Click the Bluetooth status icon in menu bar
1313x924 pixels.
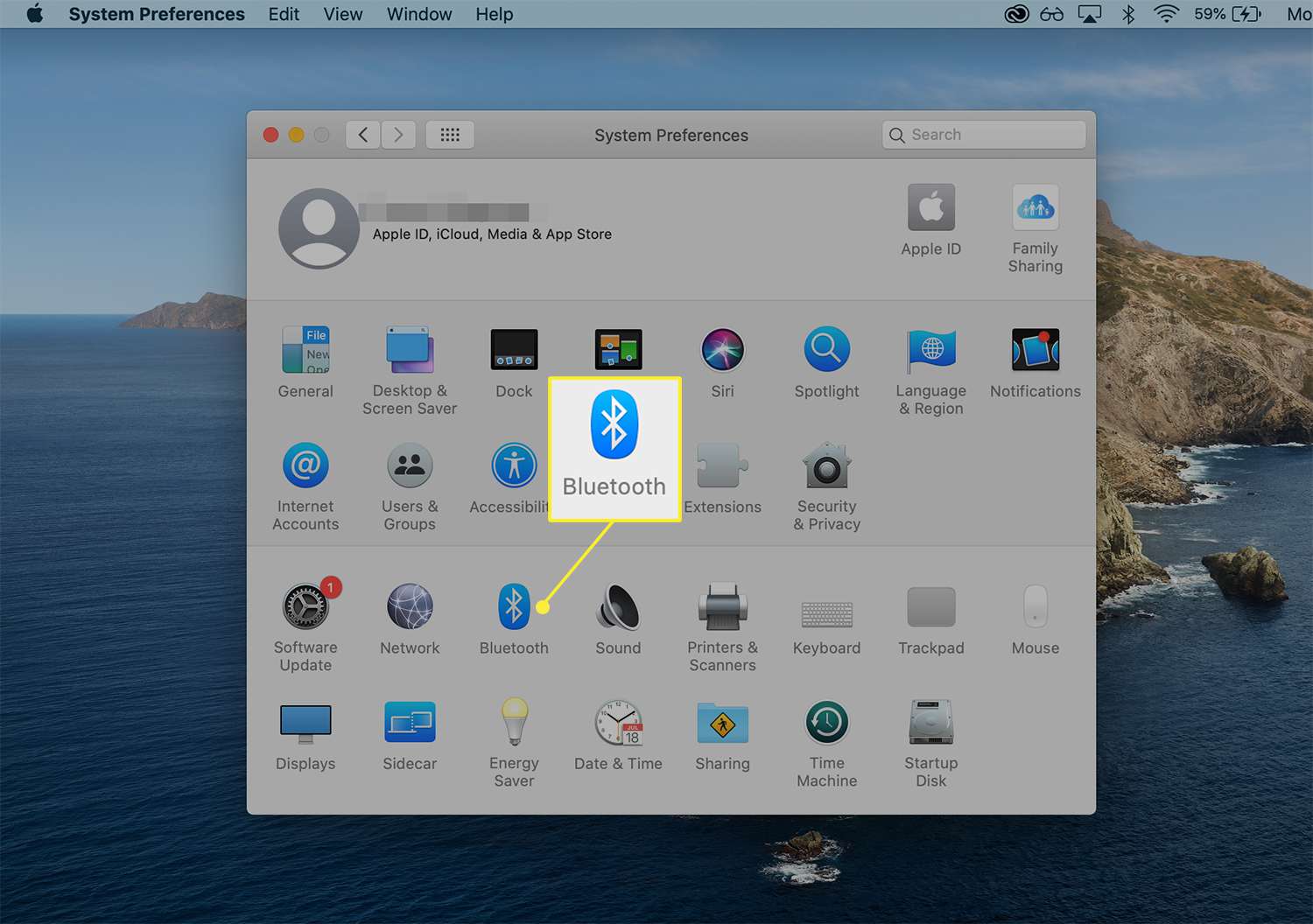1128,14
